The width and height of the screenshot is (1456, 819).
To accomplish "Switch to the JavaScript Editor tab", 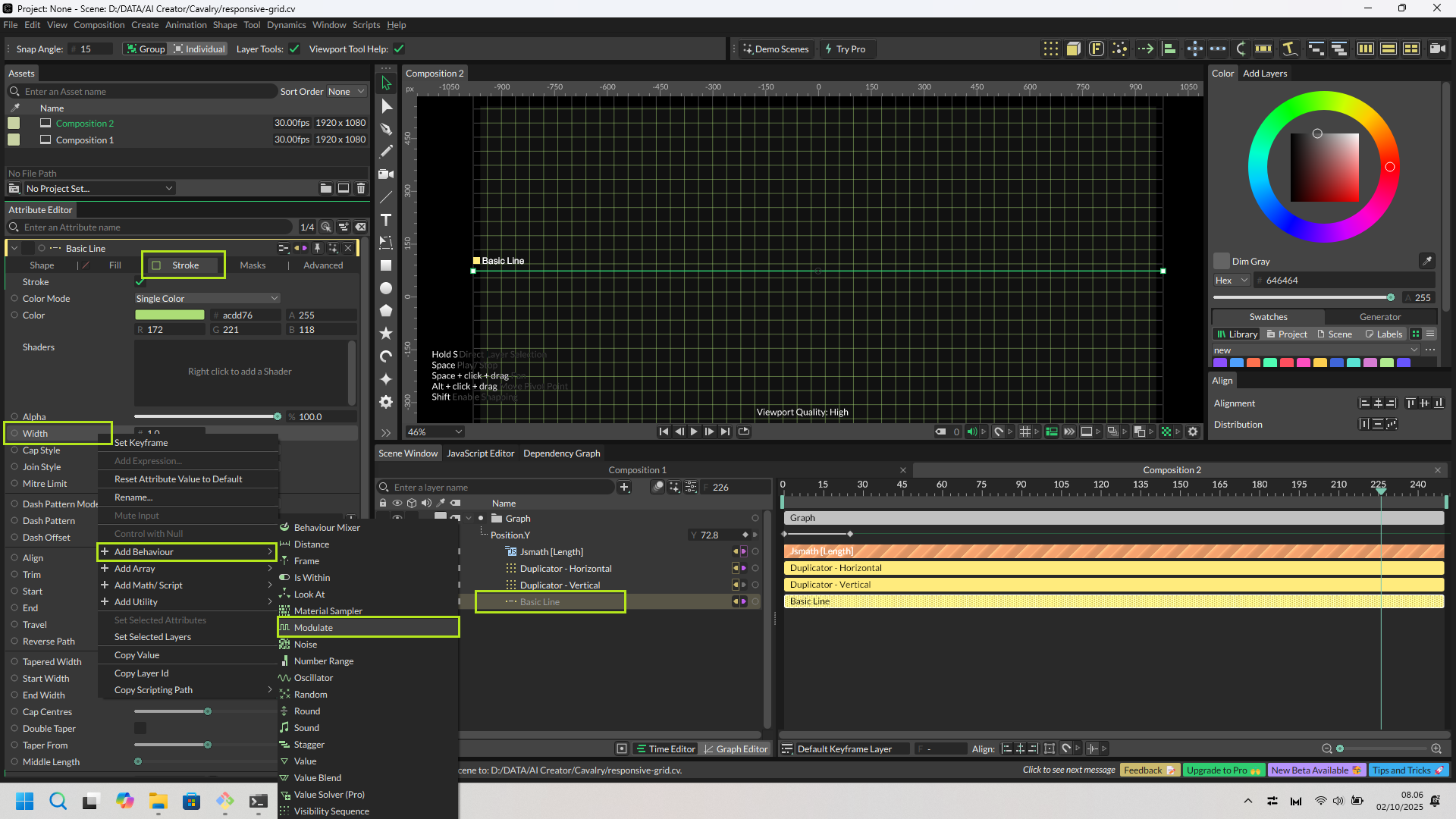I will pyautogui.click(x=480, y=453).
